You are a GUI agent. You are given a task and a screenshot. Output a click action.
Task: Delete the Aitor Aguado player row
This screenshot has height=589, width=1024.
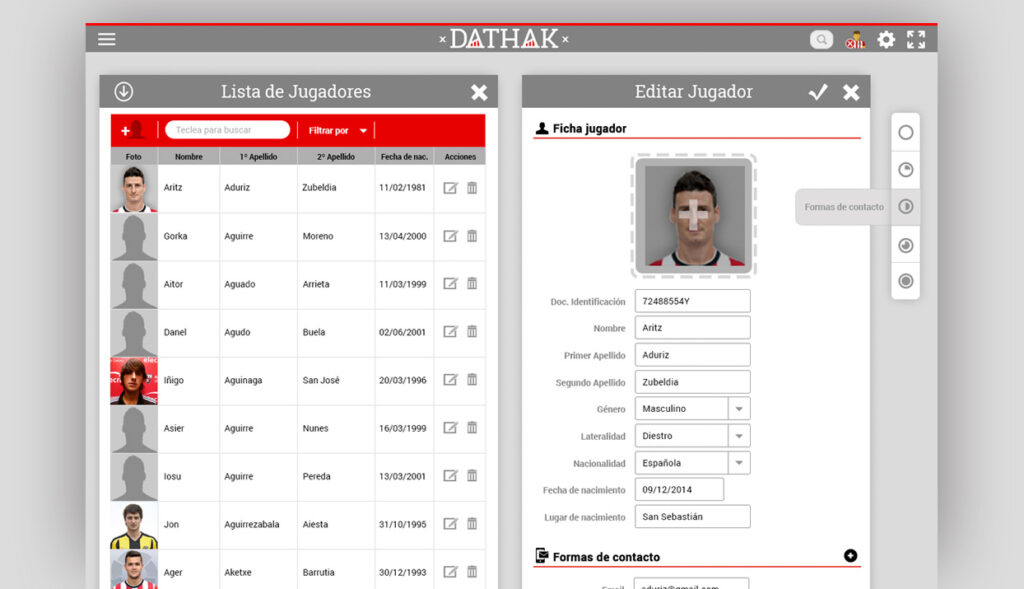(x=472, y=284)
